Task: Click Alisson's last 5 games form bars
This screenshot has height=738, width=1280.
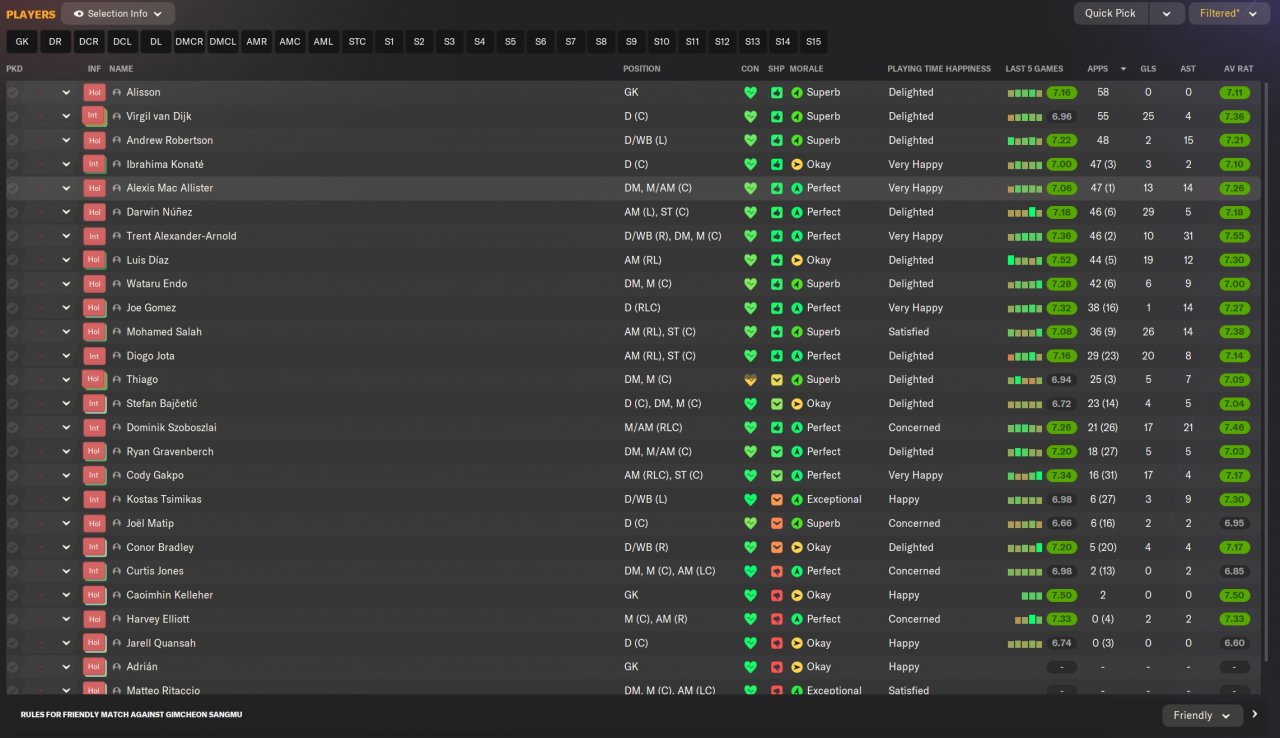Action: (x=1025, y=93)
